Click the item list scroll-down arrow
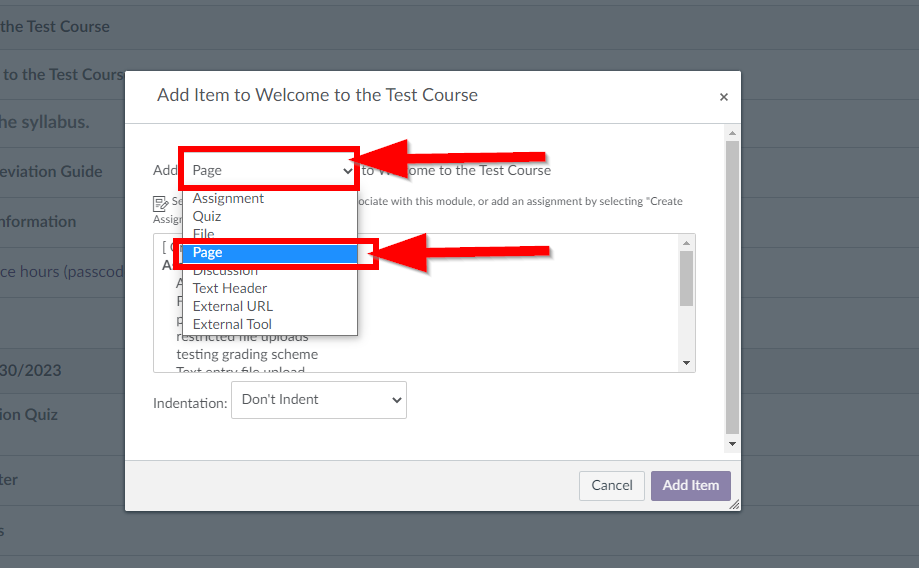Viewport: 919px width, 568px height. coord(686,363)
